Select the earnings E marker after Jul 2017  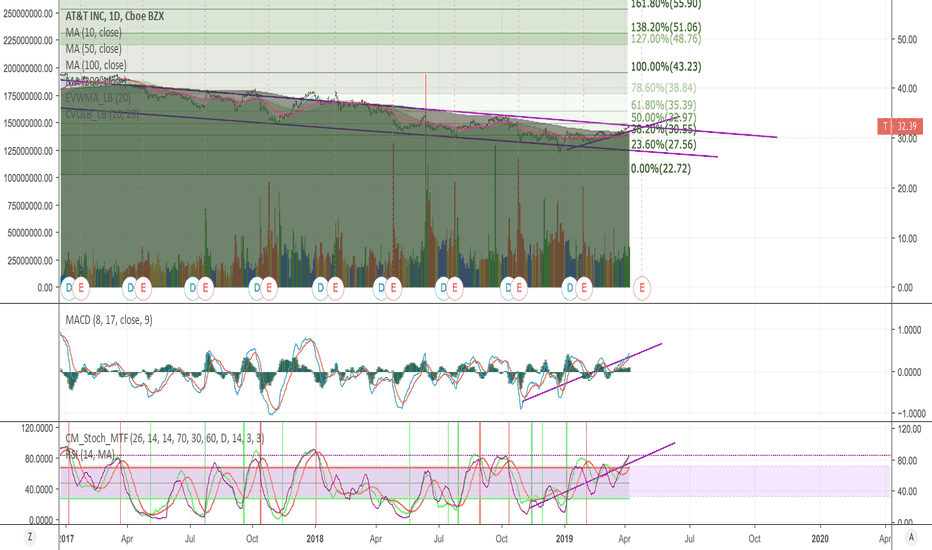click(x=205, y=288)
